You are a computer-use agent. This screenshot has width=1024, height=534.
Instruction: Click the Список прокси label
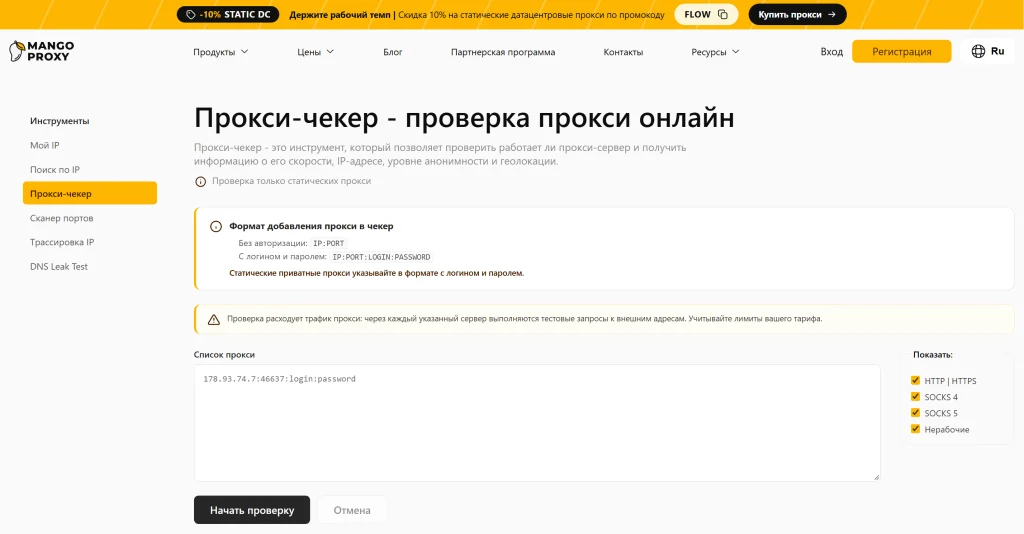click(x=224, y=354)
